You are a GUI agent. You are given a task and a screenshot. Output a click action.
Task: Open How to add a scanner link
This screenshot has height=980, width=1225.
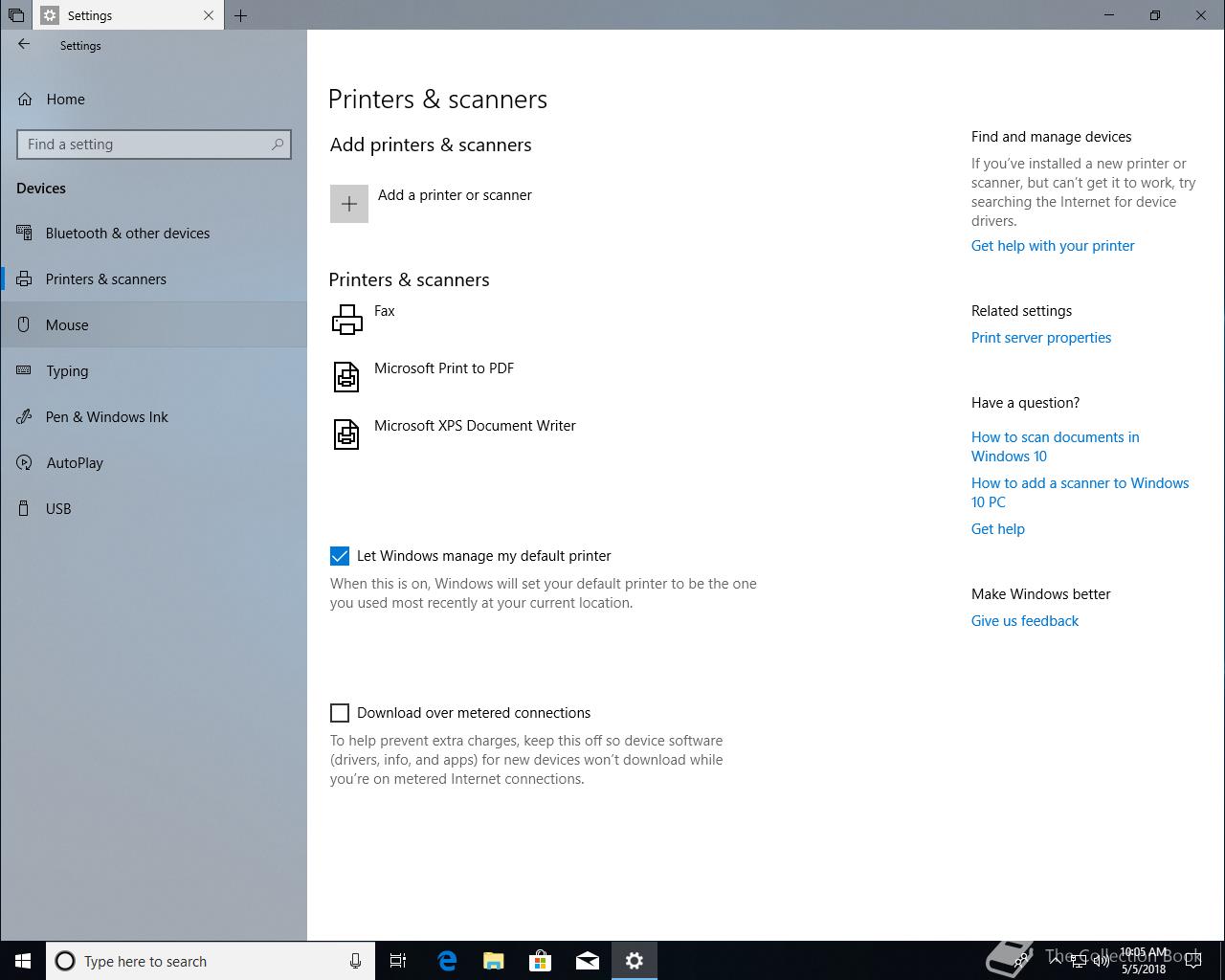[x=1080, y=493]
